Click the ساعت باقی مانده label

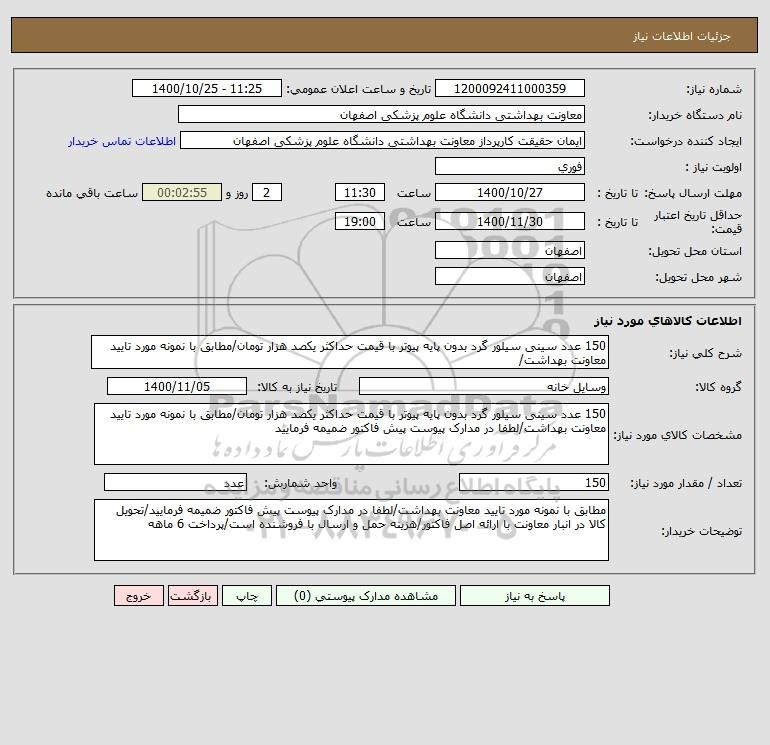click(x=92, y=193)
